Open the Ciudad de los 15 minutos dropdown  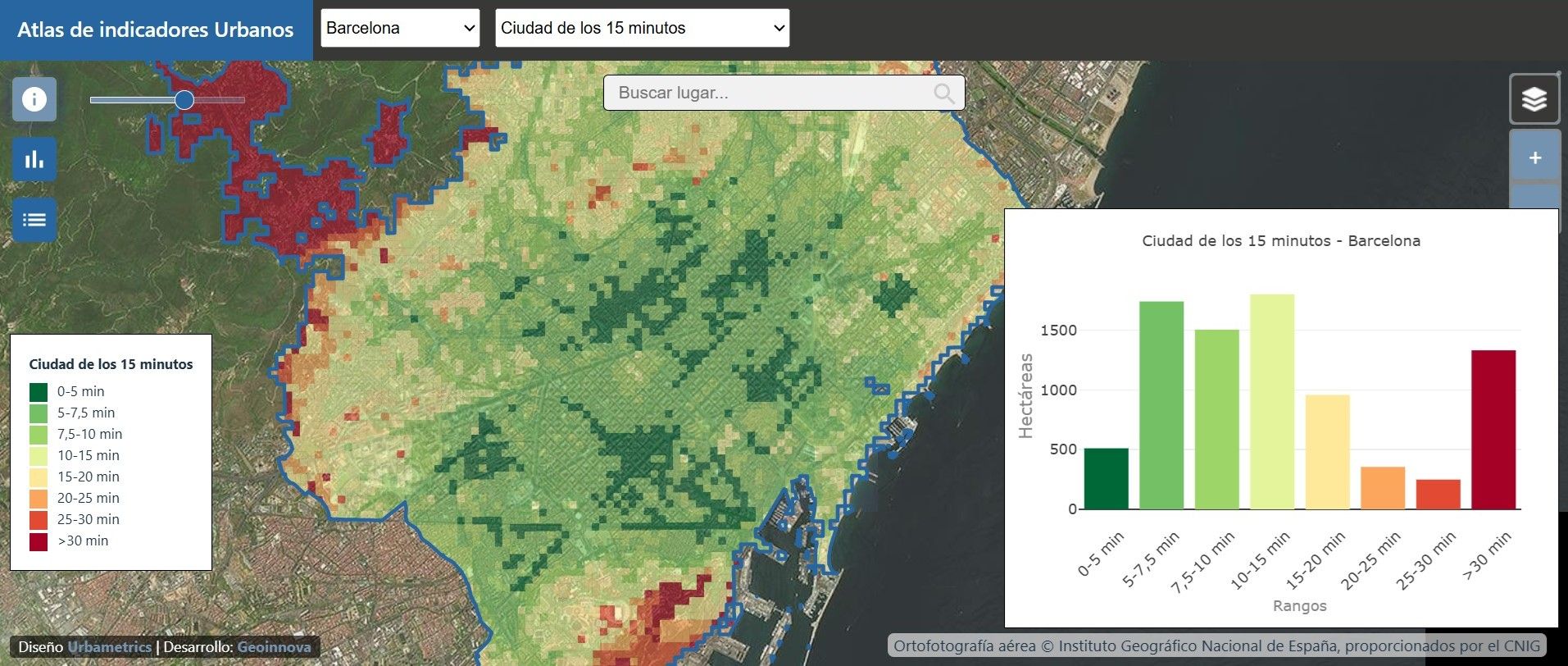tap(643, 28)
